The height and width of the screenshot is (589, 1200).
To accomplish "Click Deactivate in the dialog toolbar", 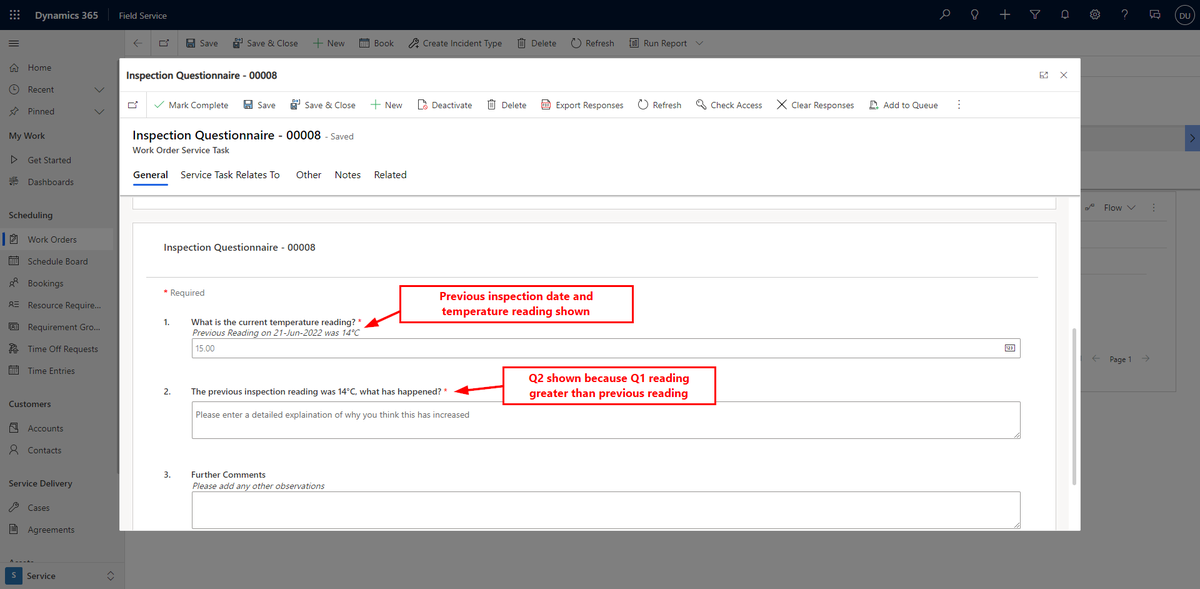I will pyautogui.click(x=444, y=105).
